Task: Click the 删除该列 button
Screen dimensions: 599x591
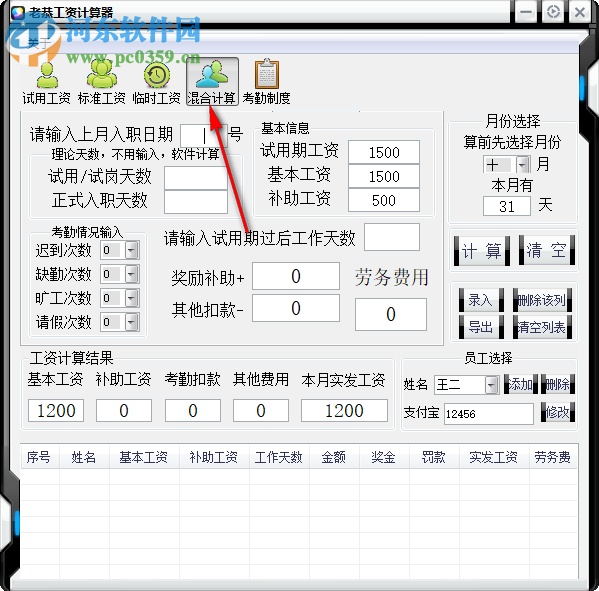Action: (x=542, y=300)
